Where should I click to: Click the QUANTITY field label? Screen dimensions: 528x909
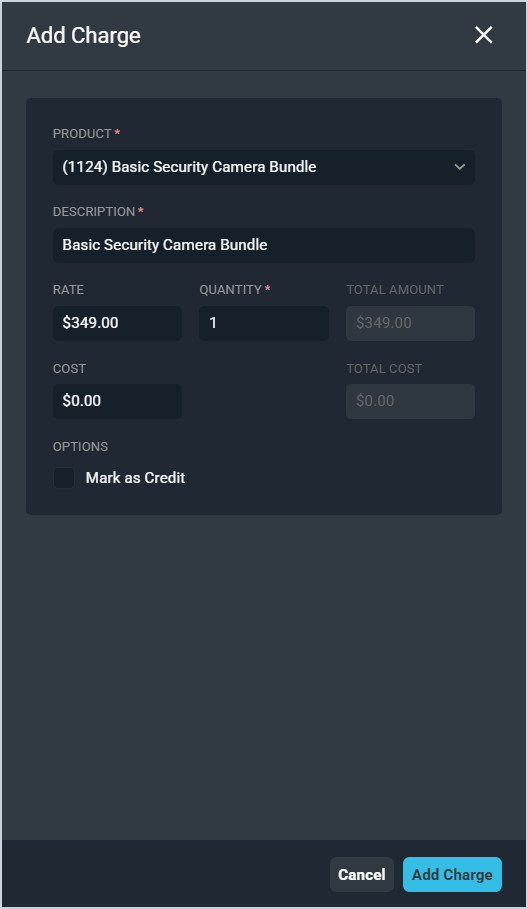(231, 289)
